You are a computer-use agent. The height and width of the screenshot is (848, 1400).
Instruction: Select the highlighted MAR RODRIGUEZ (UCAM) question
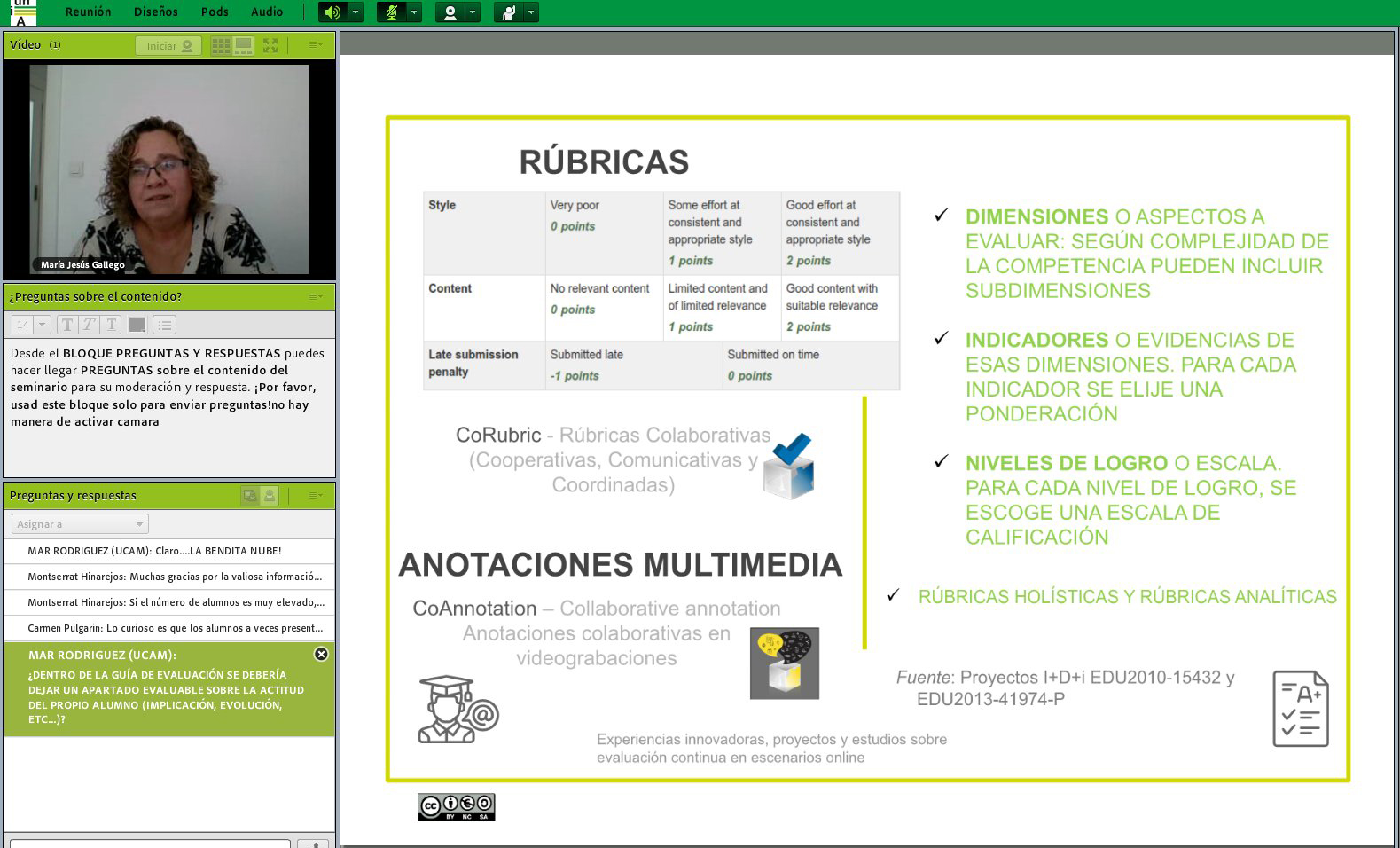point(169,689)
